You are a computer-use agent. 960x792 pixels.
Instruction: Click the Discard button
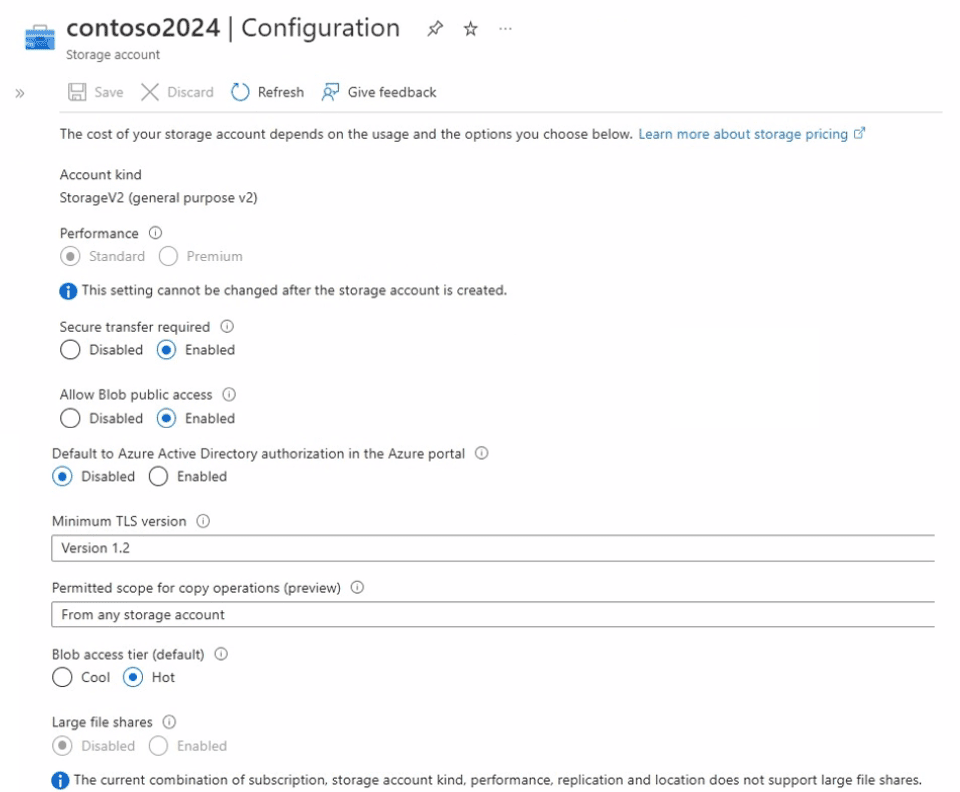[177, 92]
